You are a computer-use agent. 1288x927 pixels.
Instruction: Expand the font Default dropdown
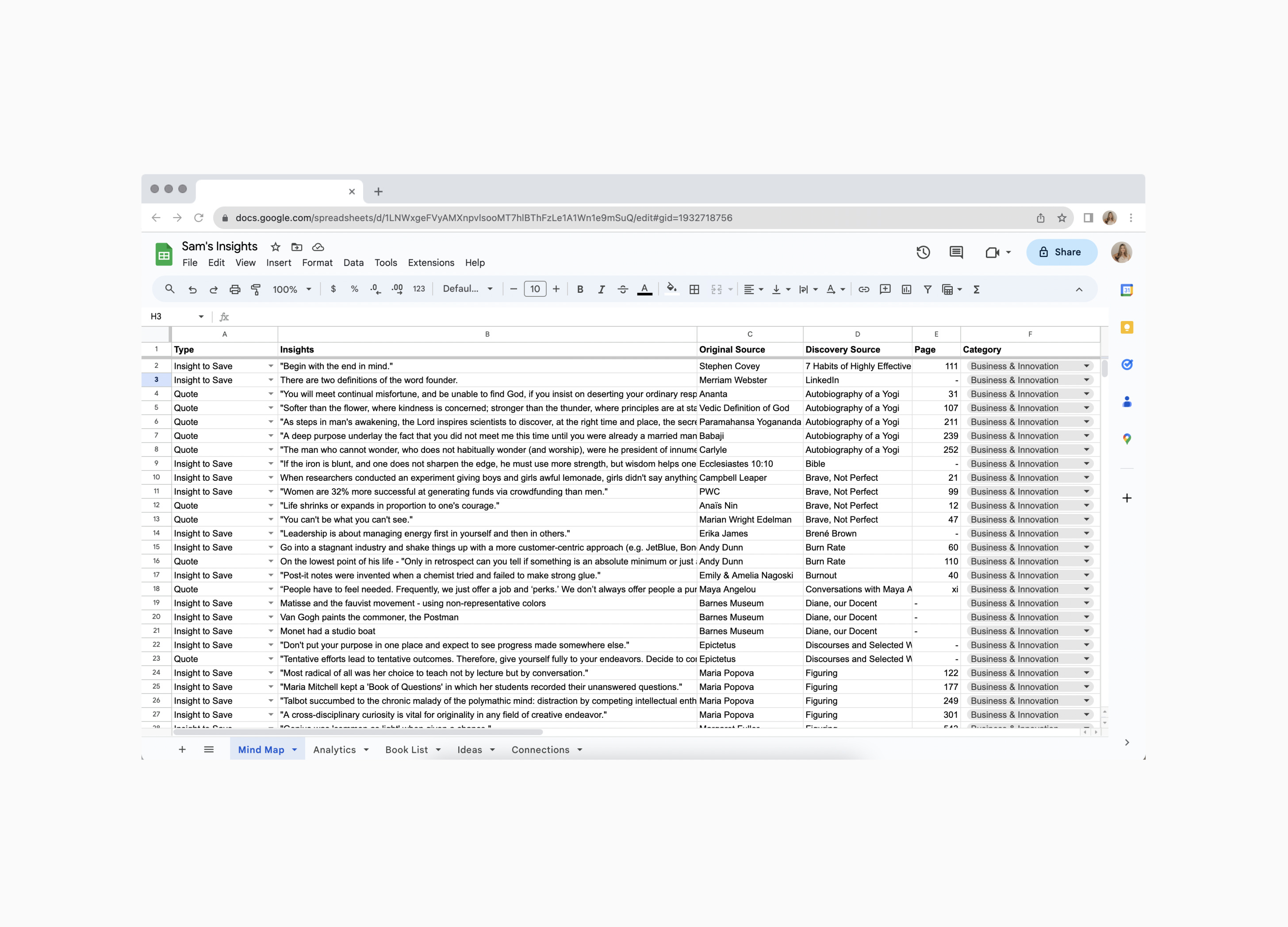pos(468,288)
